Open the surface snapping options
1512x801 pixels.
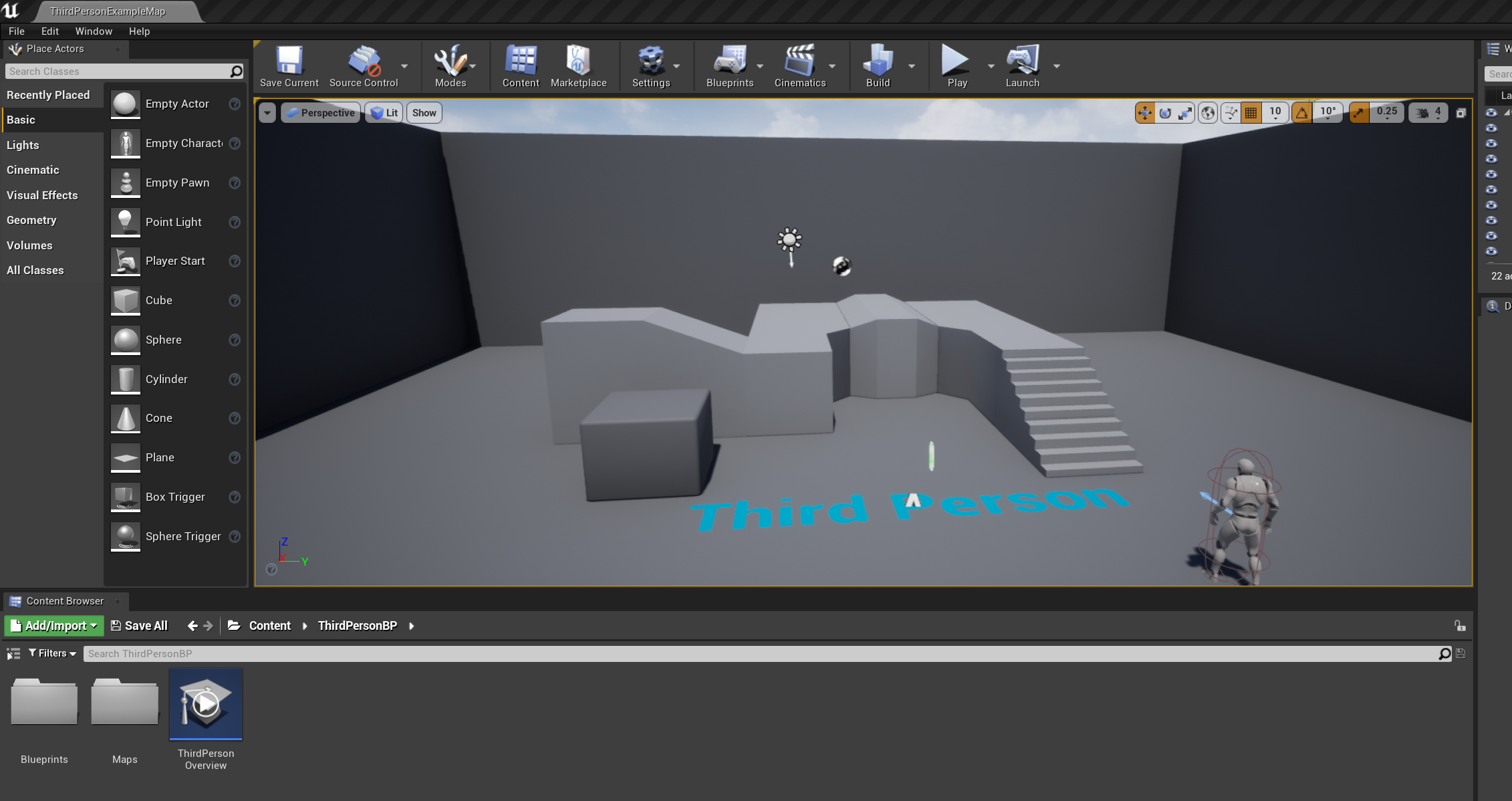coord(1231,113)
